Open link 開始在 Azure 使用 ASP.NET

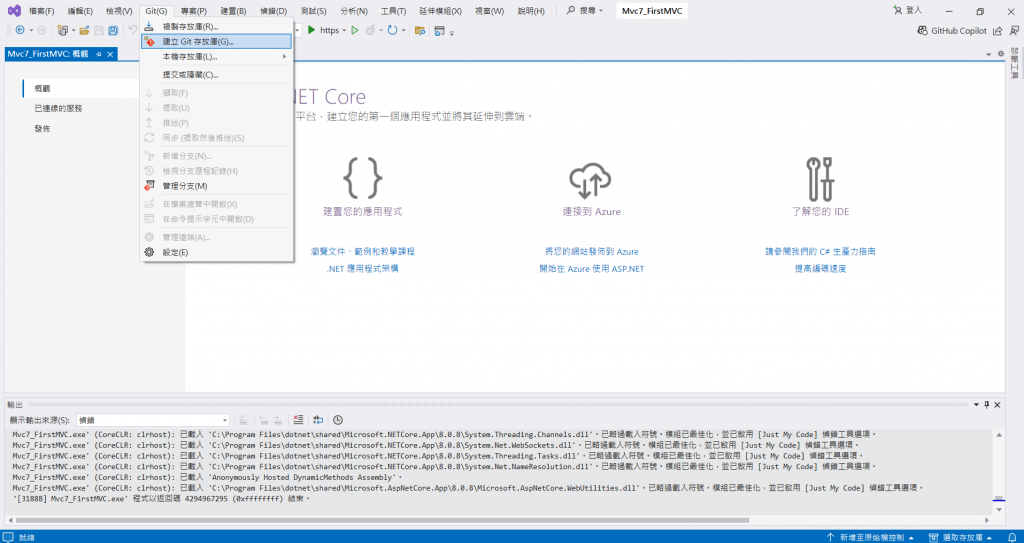tap(592, 269)
